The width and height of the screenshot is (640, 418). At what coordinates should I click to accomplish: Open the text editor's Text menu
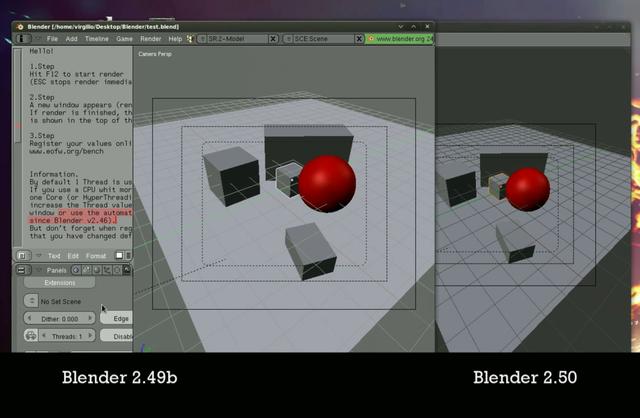pyautogui.click(x=54, y=256)
